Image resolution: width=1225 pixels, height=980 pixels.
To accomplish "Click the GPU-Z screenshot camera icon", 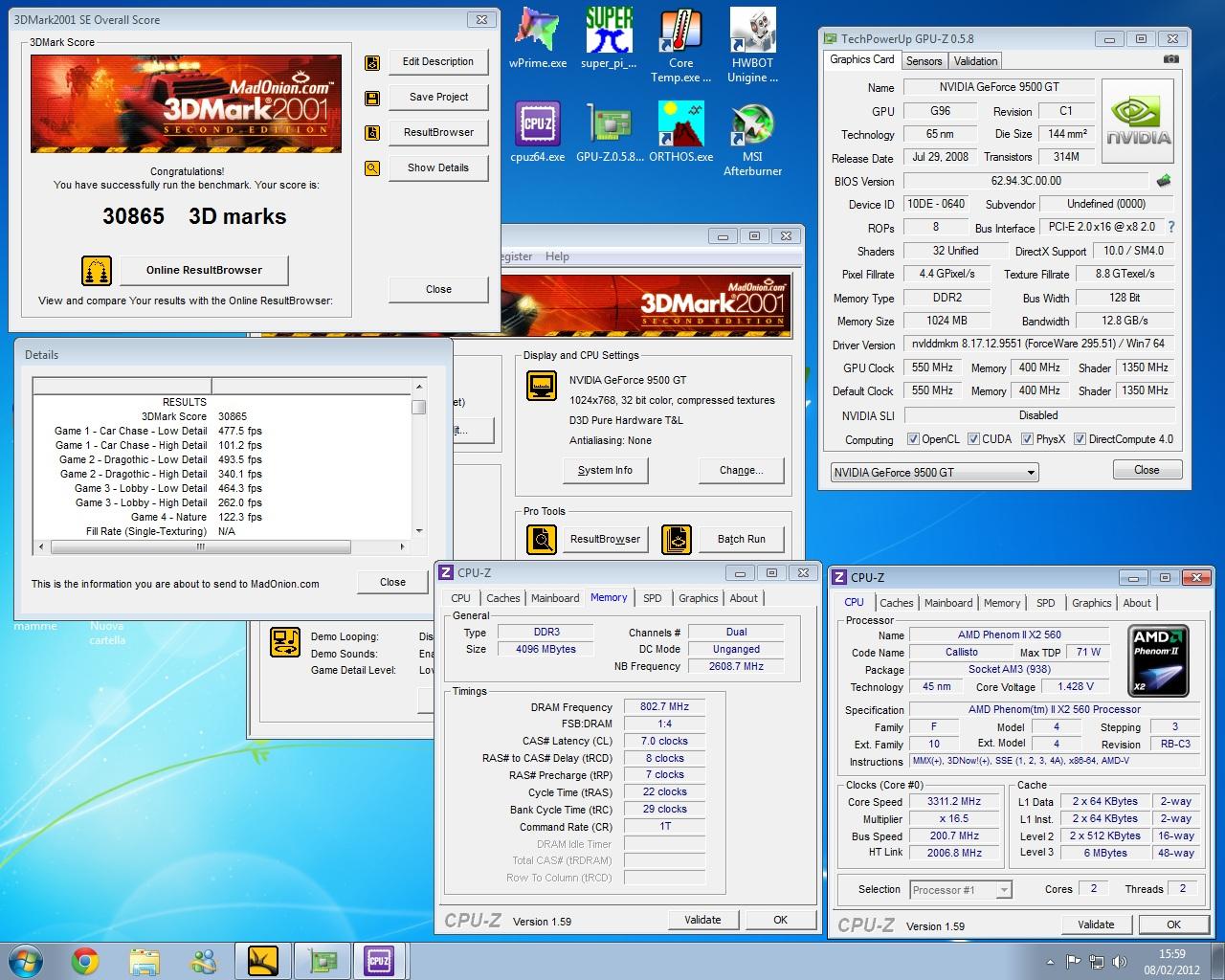I will point(1170,59).
